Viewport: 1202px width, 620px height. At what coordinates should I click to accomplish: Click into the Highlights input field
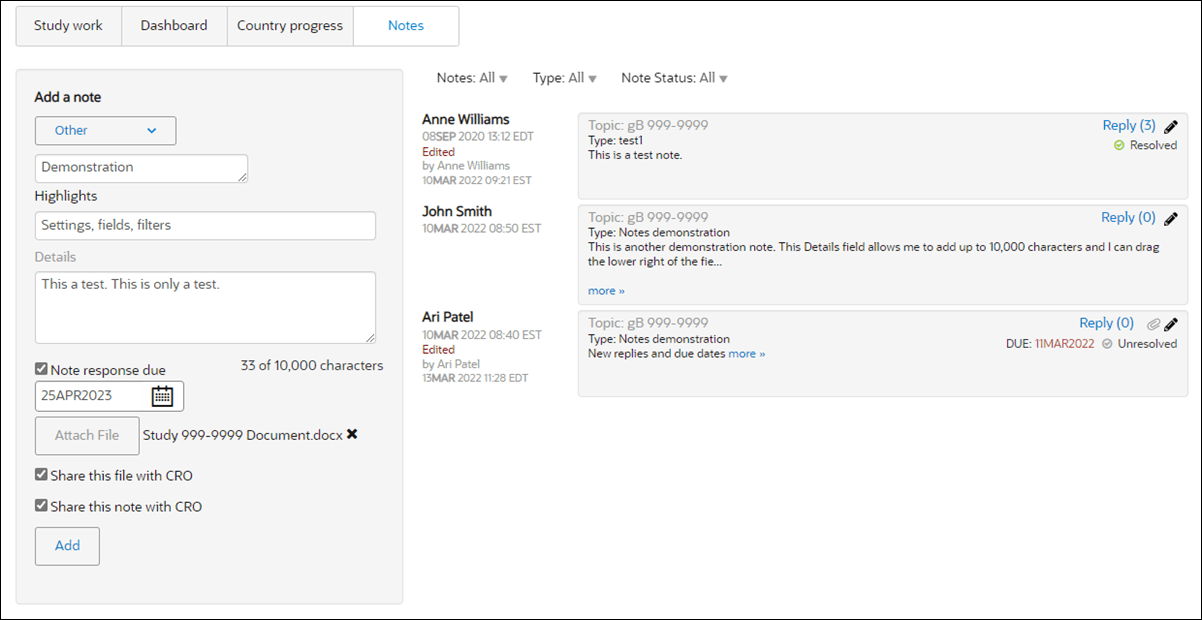205,225
